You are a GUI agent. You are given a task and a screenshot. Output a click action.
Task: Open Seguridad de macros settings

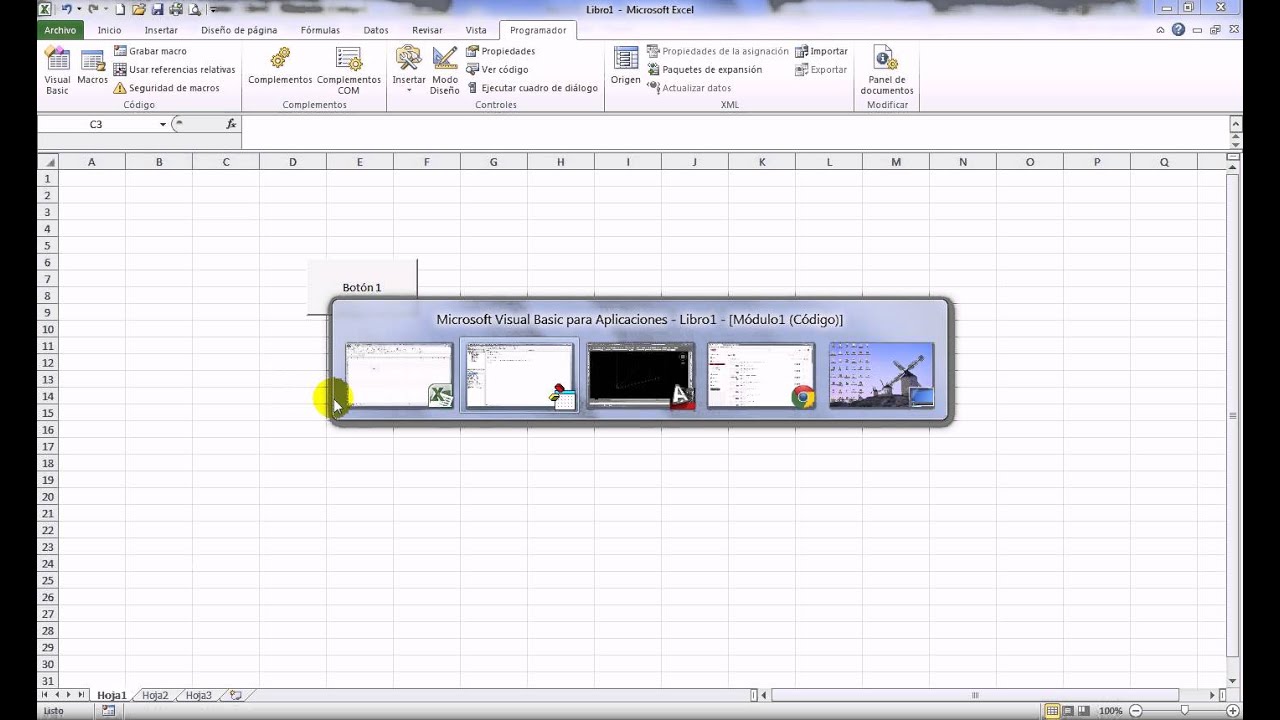click(x=166, y=88)
